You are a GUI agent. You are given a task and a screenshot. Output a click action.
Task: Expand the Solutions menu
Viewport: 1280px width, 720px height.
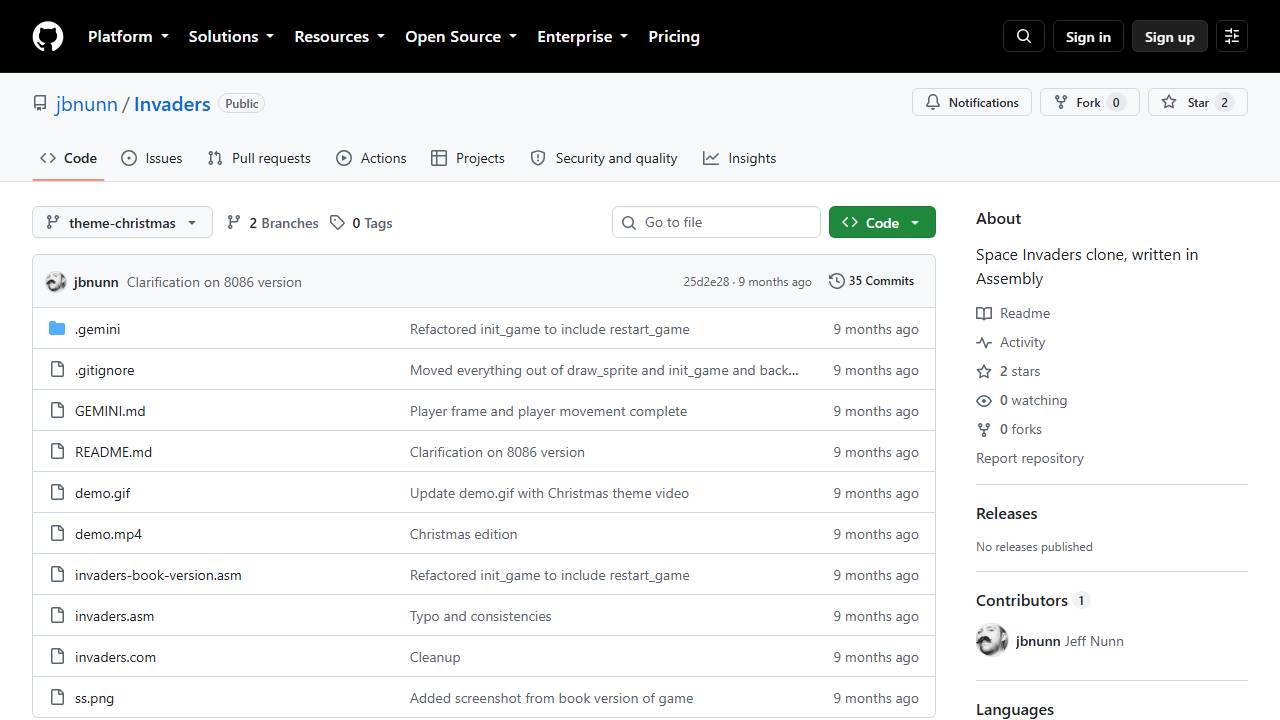(231, 37)
